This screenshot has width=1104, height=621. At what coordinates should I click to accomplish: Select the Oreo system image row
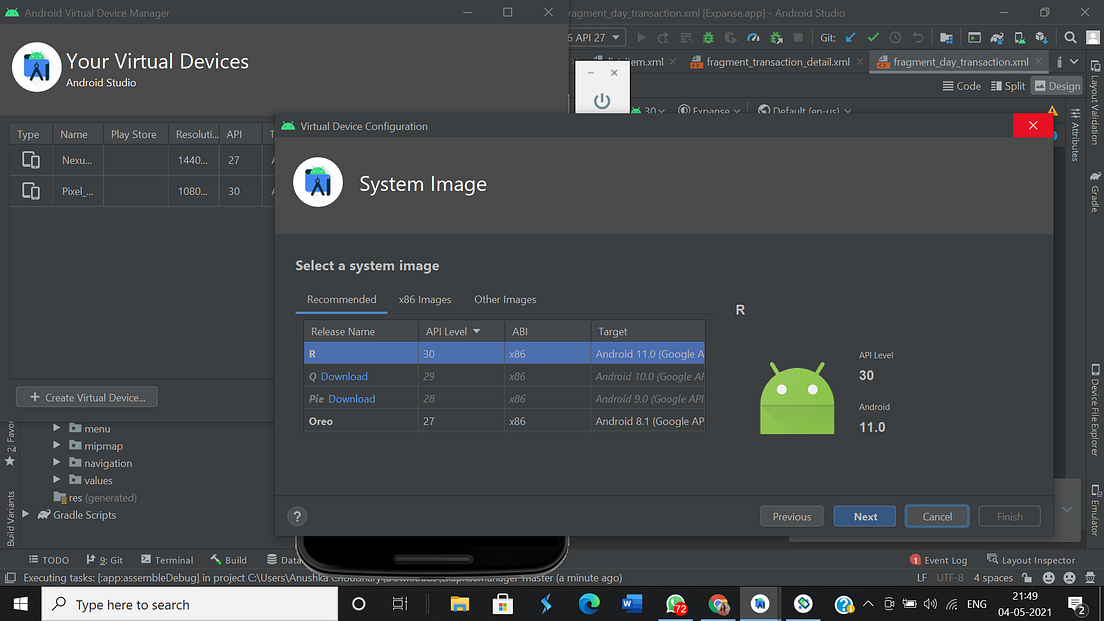click(360, 421)
